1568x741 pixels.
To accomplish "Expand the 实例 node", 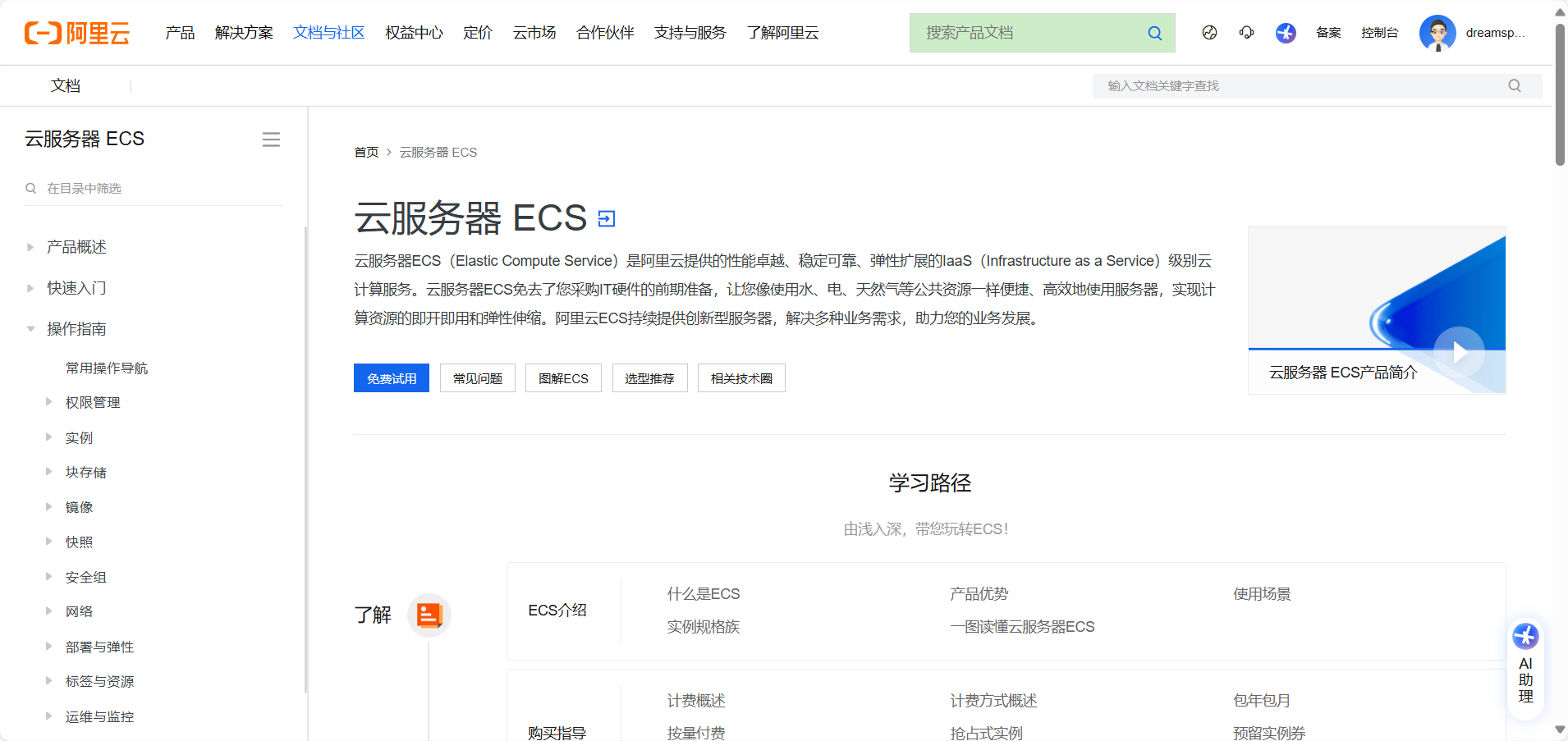I will 48,437.
